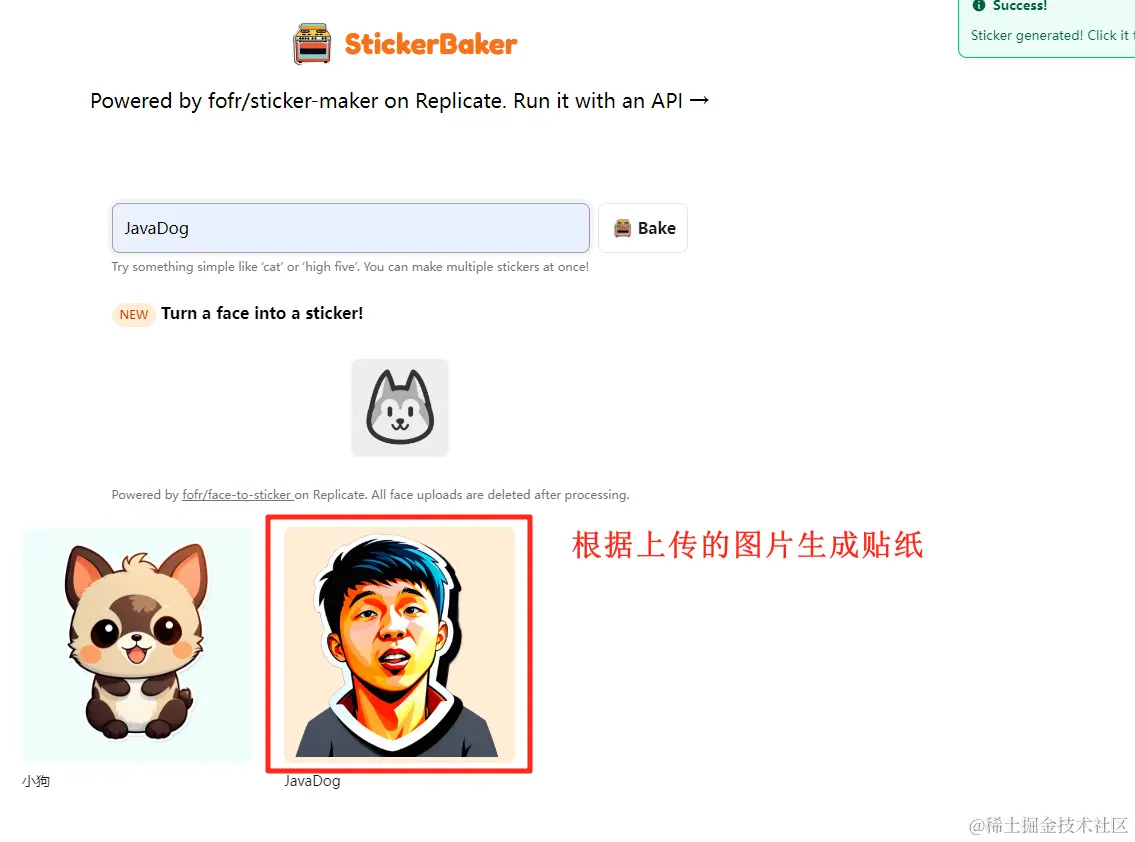Open the fofr/face-to-sticker link
Image resolution: width=1135 pixels, height=842 pixels.
pos(237,494)
